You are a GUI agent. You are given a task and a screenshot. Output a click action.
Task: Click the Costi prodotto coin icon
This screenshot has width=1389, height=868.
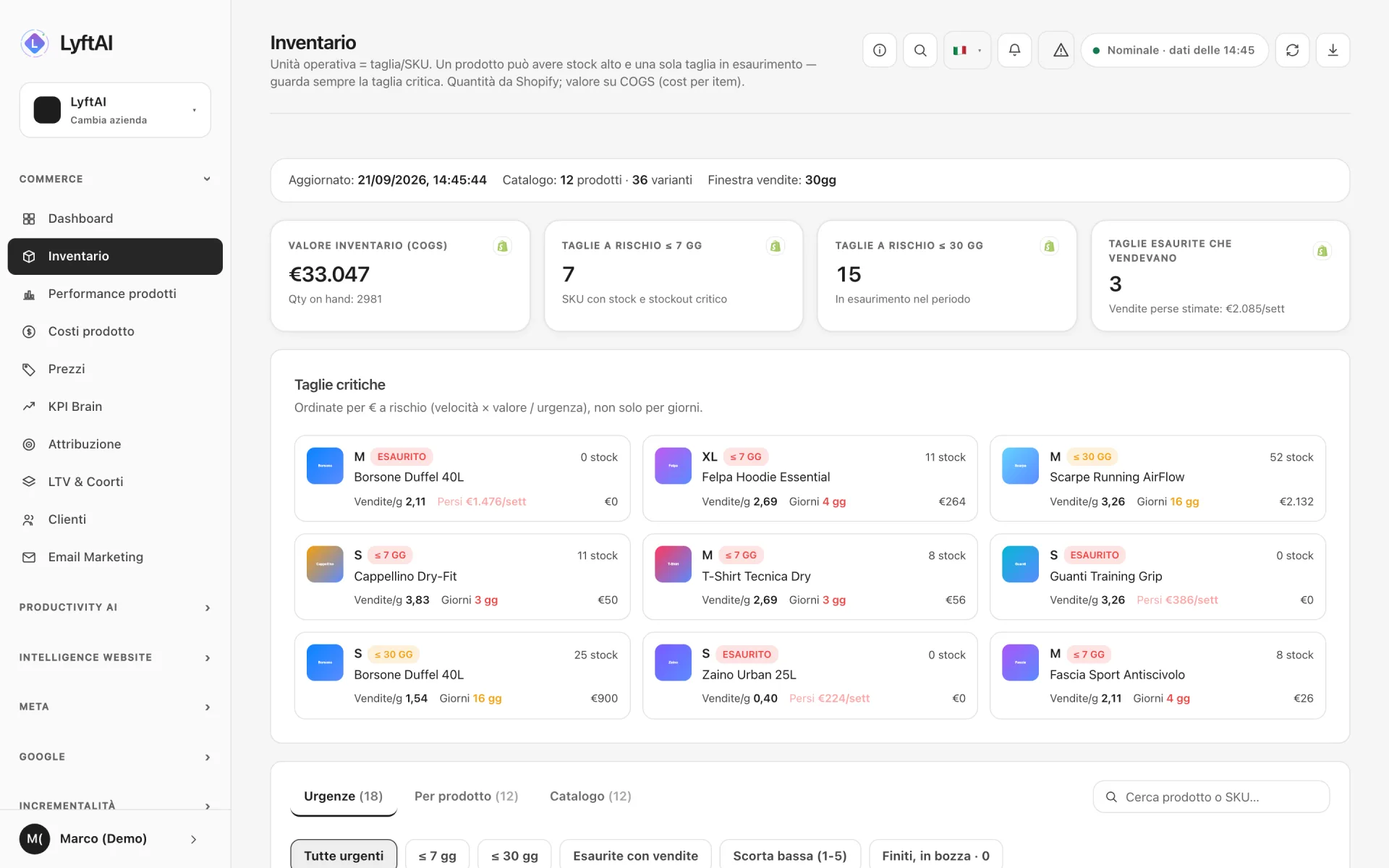[x=29, y=331]
